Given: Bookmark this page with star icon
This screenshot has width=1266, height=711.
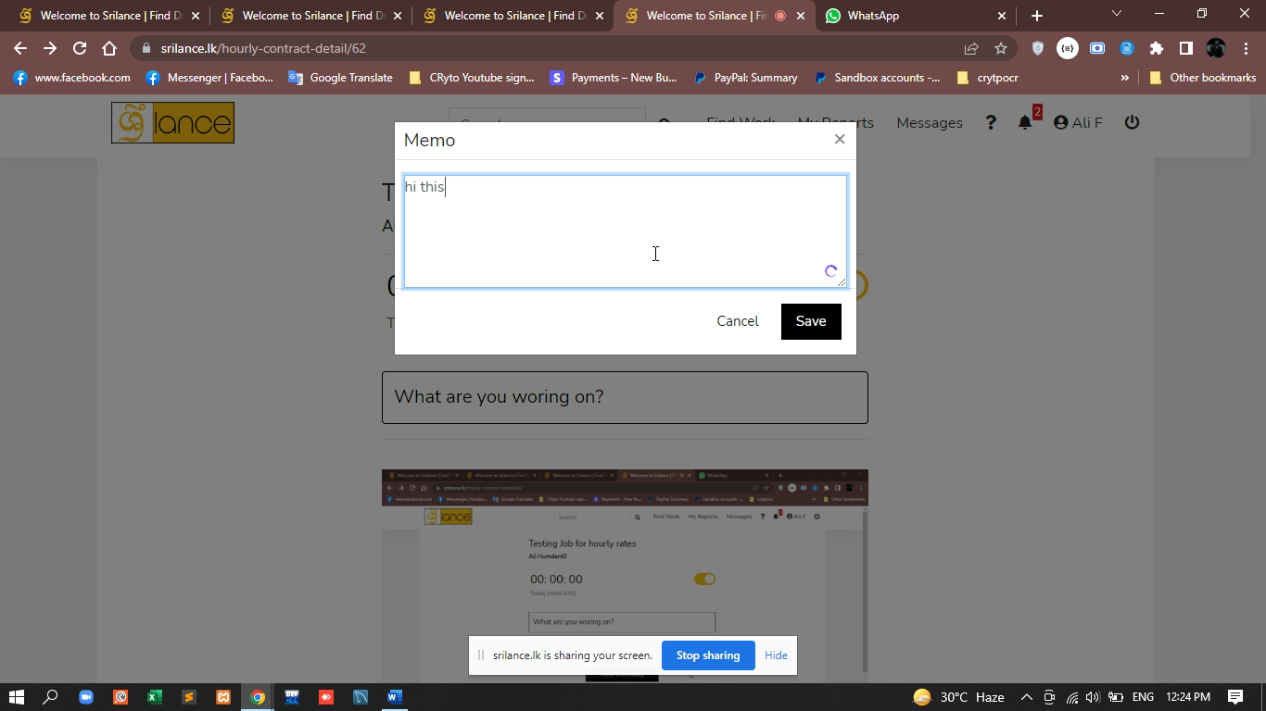Looking at the screenshot, I should pyautogui.click(x=1001, y=48).
